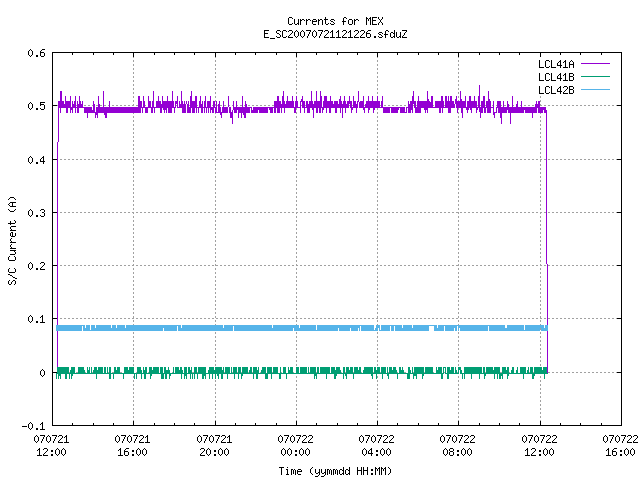Click the y-axis tick value 0.5
The height and width of the screenshot is (480, 640).
[x=36, y=106]
